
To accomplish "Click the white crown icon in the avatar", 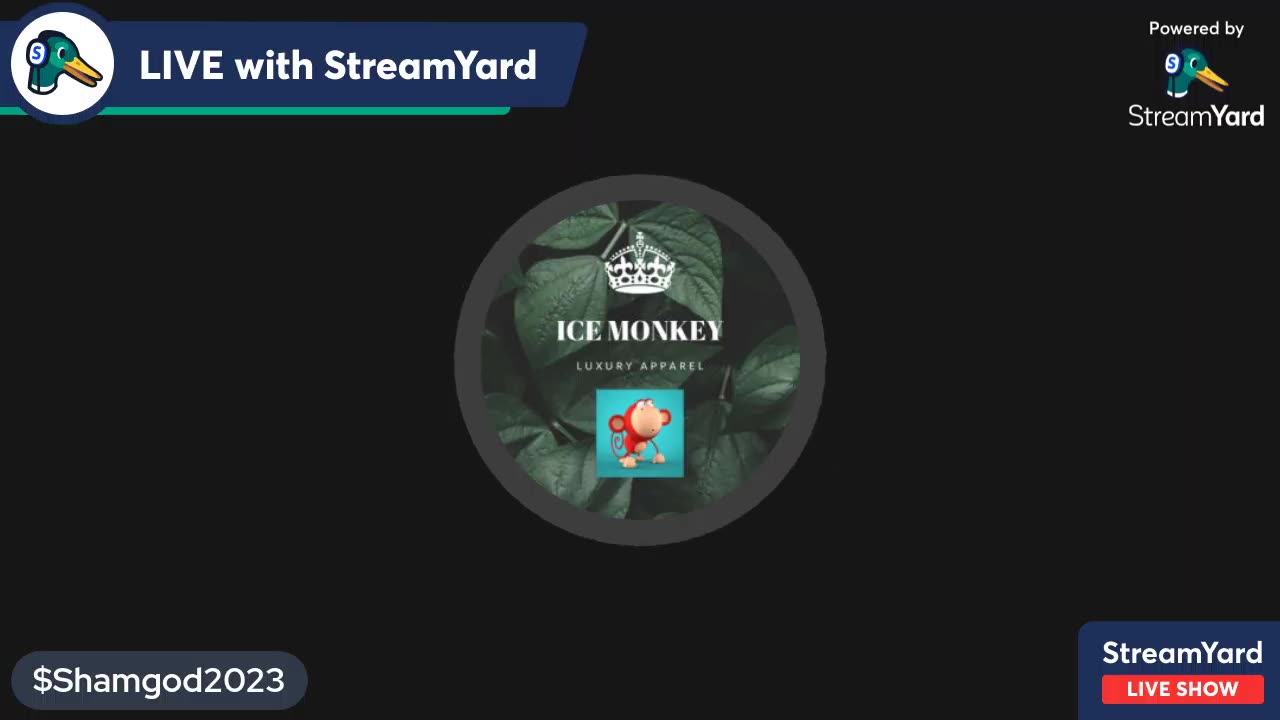I will click(x=640, y=262).
